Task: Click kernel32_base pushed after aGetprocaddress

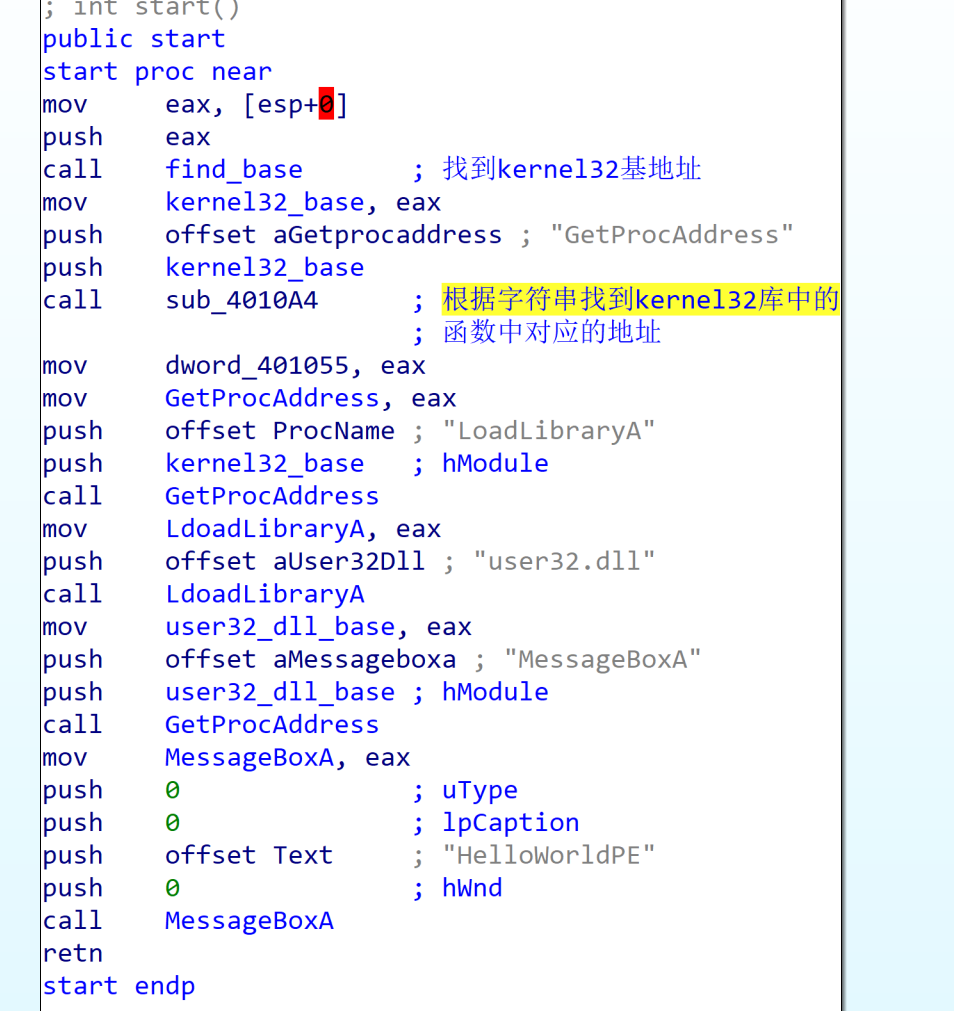Action: point(265,268)
